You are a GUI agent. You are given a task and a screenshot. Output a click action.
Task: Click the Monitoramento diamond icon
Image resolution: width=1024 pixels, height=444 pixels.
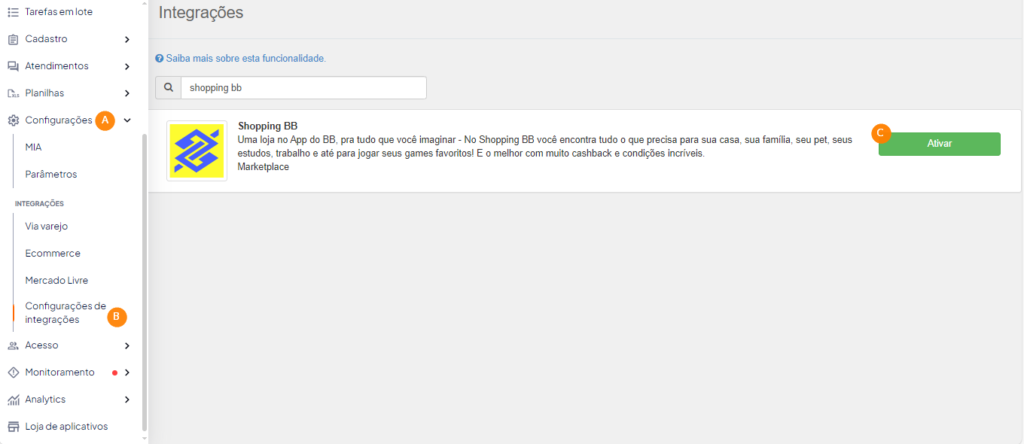pyautogui.click(x=12, y=372)
